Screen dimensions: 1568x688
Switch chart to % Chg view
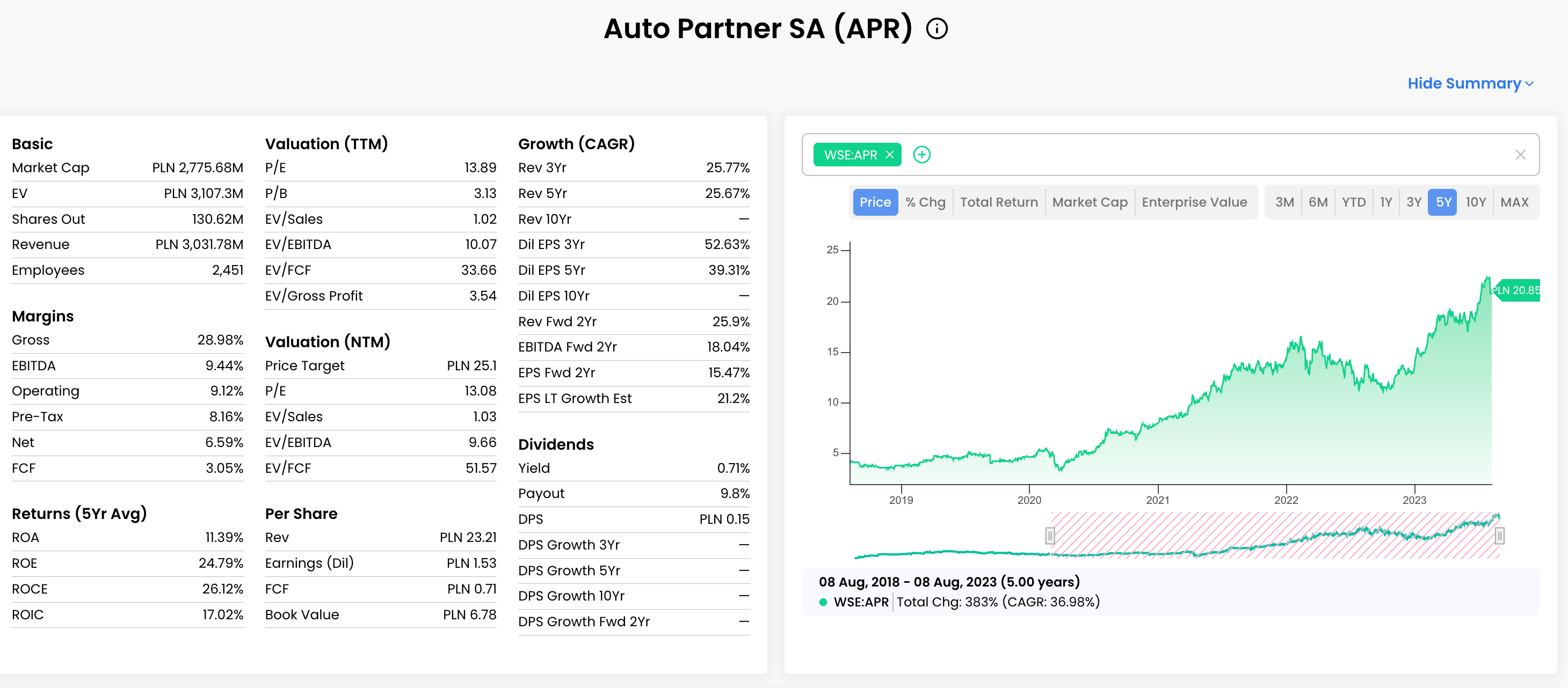click(x=925, y=202)
